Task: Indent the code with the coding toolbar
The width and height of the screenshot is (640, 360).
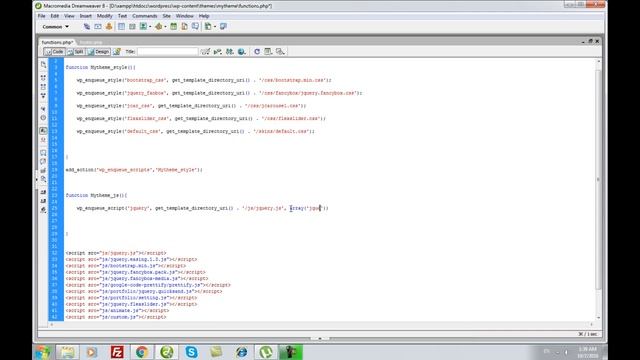Action: pyautogui.click(x=43, y=192)
